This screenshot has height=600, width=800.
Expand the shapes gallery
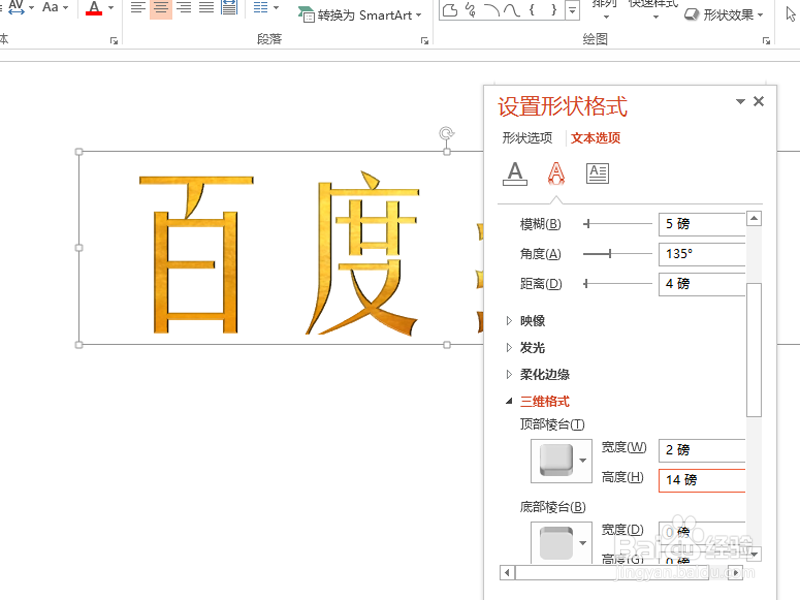tap(572, 10)
